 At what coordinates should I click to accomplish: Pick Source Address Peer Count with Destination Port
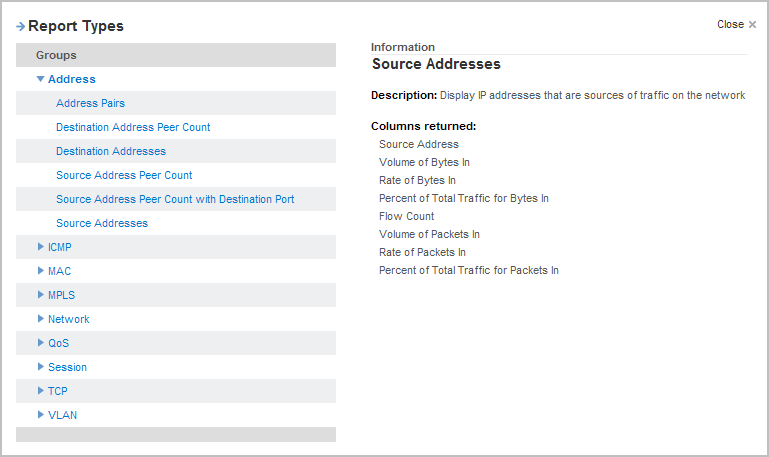175,199
